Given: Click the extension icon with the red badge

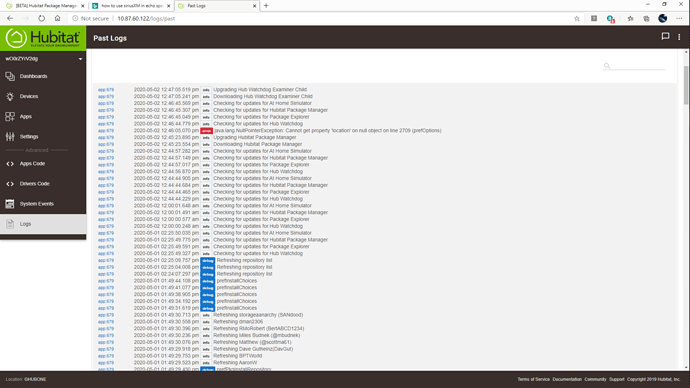Looking at the screenshot, I should [x=610, y=18].
